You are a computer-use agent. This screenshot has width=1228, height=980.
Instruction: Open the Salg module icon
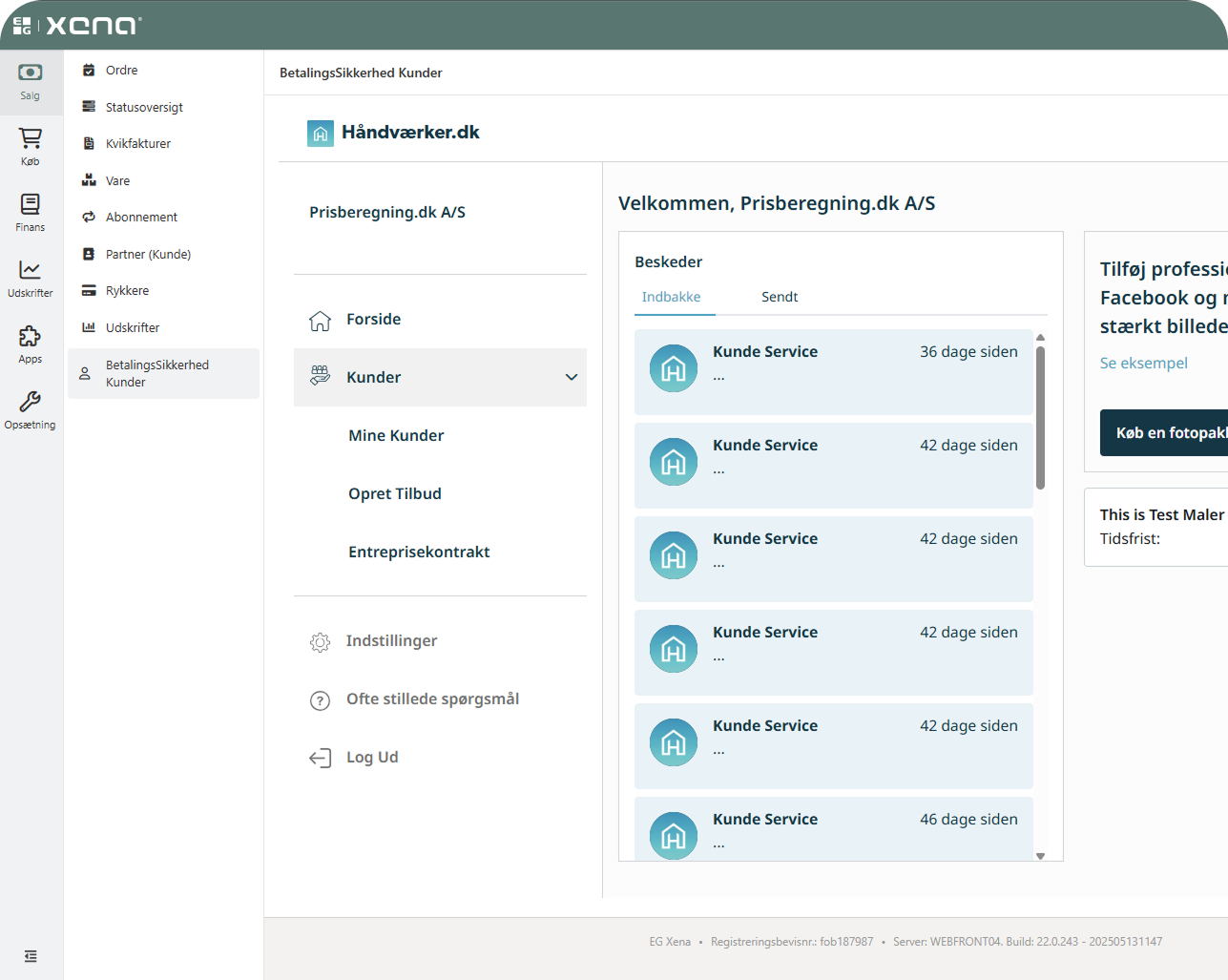[31, 73]
